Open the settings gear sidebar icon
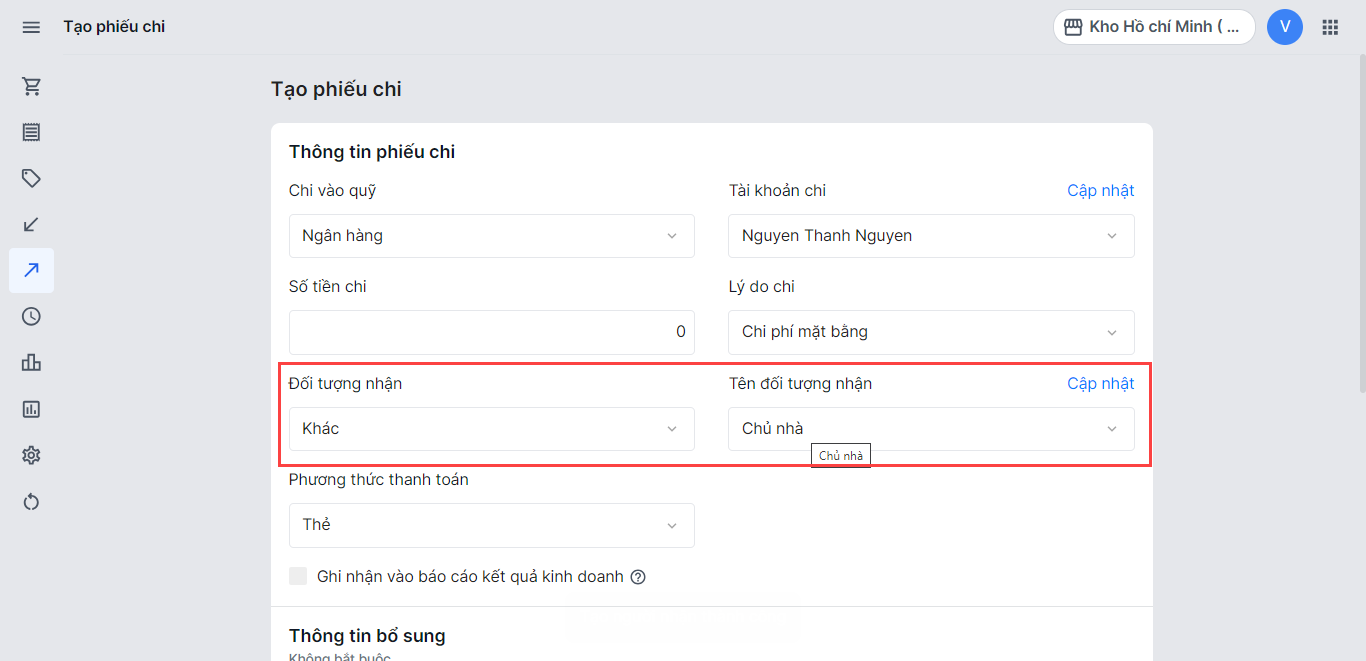Image resolution: width=1366 pixels, height=661 pixels. tap(31, 455)
